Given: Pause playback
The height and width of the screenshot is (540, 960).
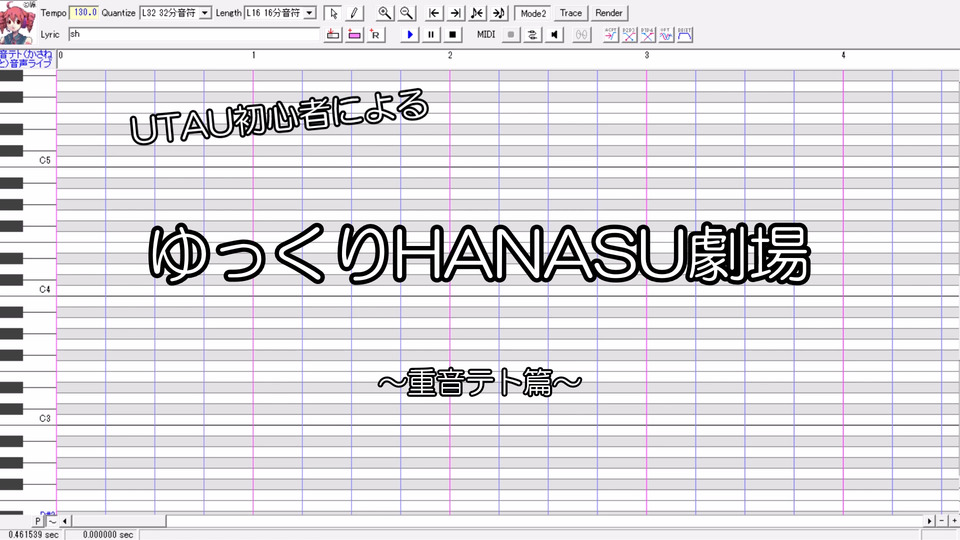Looking at the screenshot, I should [431, 35].
